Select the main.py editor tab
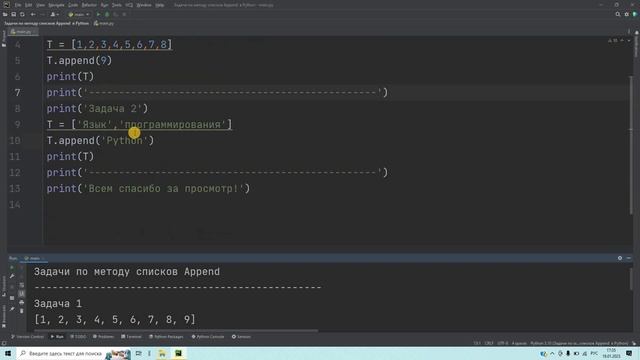This screenshot has width=640, height=360. [23, 31]
